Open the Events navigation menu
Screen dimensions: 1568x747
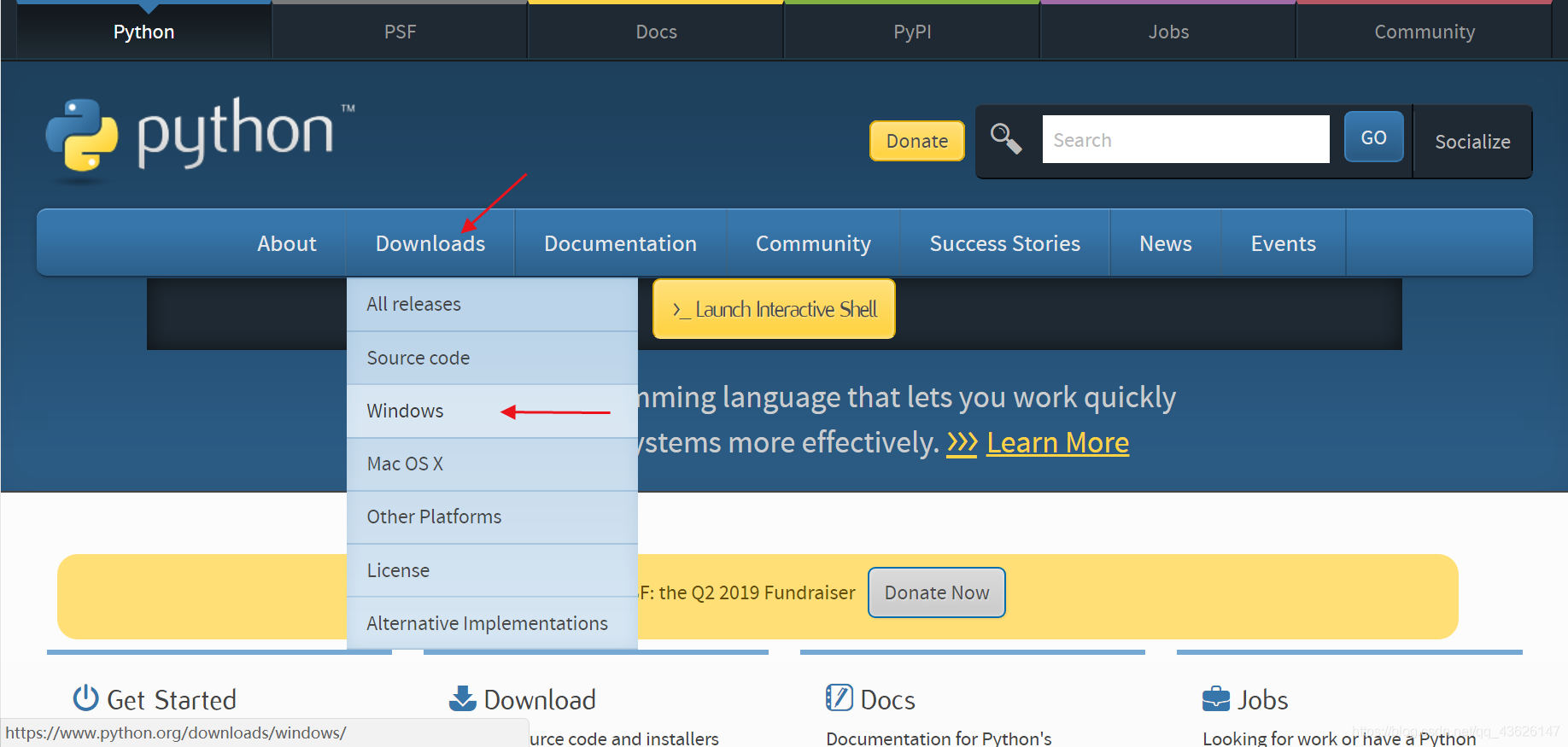coord(1284,243)
